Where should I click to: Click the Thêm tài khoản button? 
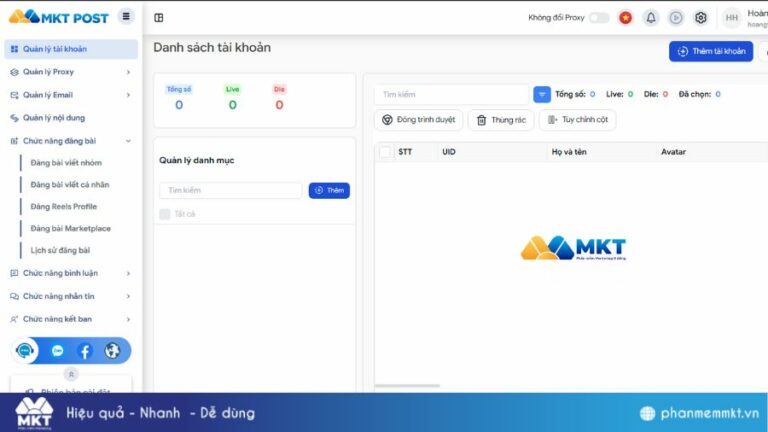(711, 51)
